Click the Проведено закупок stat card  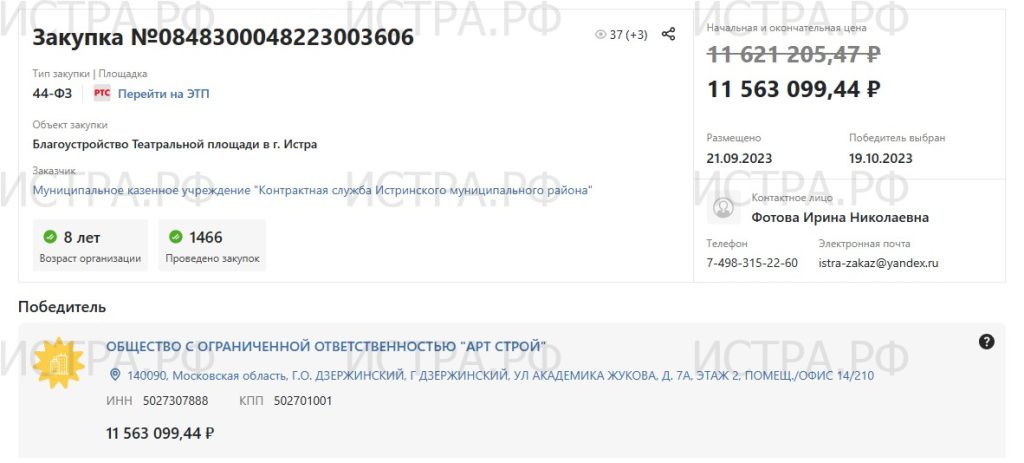click(x=212, y=245)
